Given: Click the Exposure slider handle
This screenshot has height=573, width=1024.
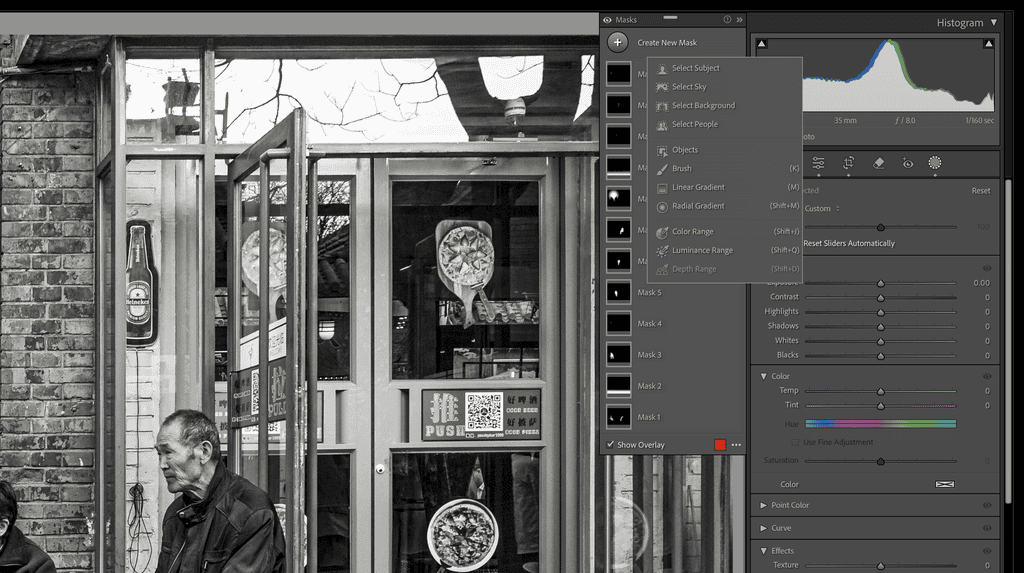Looking at the screenshot, I should tap(880, 284).
